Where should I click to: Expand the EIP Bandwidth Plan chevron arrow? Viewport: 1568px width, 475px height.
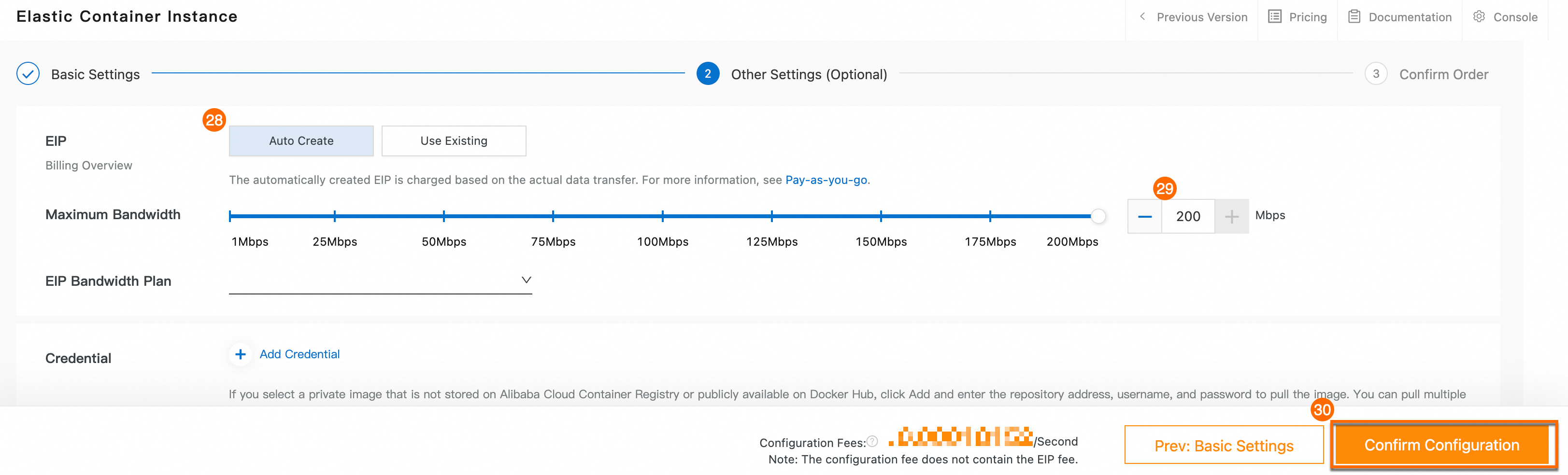pyautogui.click(x=527, y=280)
